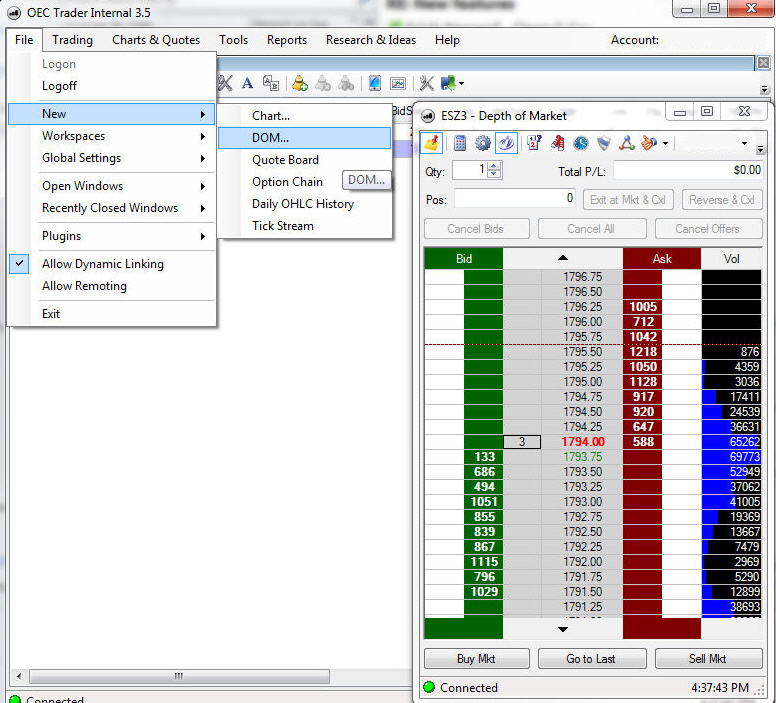Screen dimensions: 776x703
Task: Click the blue shield icon in DOM toolbar
Action: coord(604,144)
